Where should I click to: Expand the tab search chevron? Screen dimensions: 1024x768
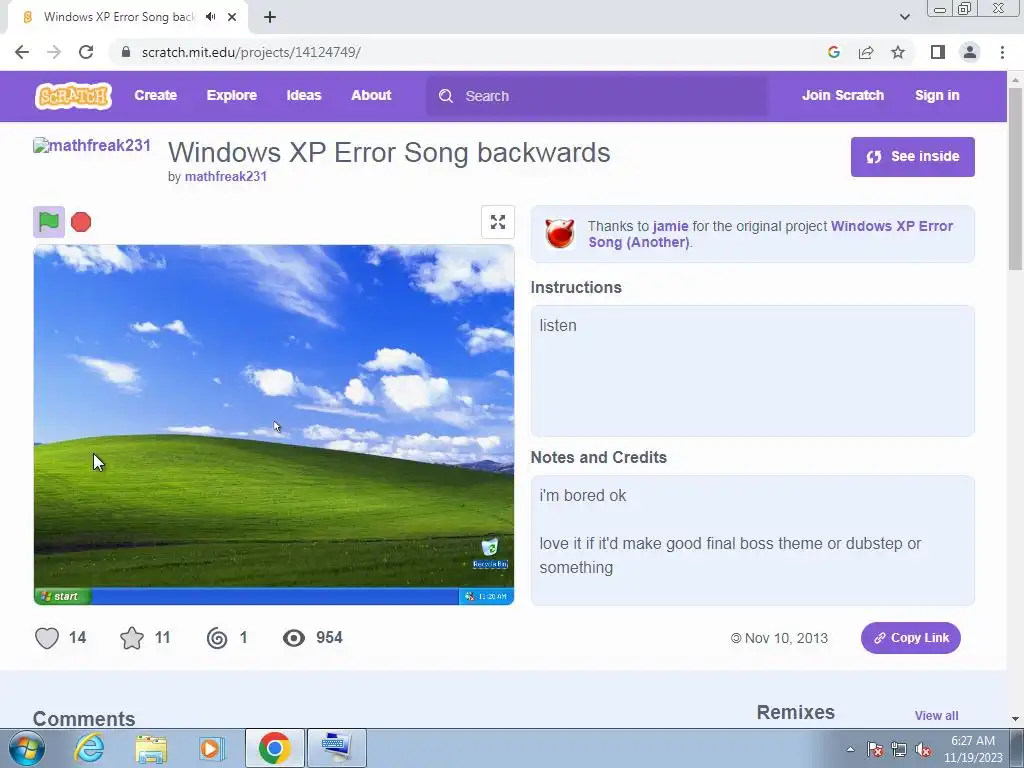click(x=904, y=17)
